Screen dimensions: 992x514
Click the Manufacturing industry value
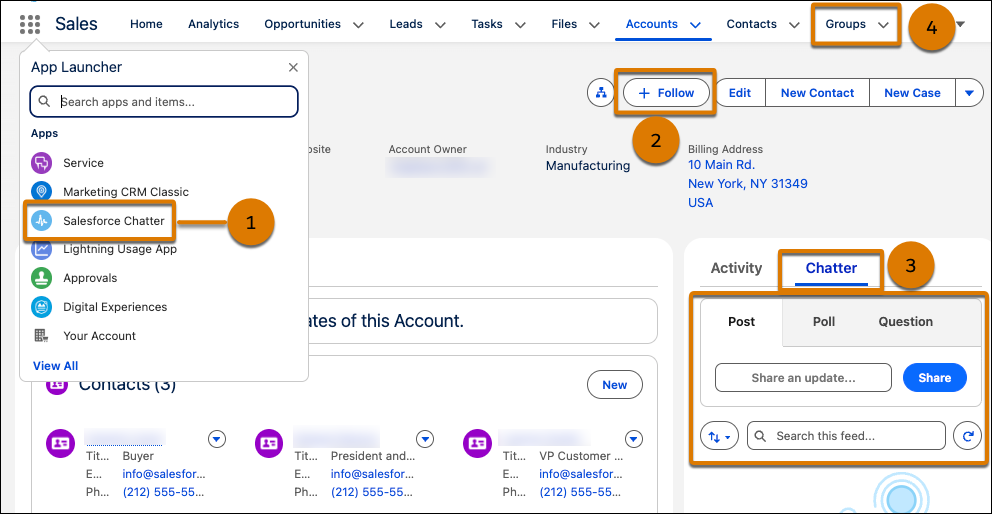click(588, 166)
